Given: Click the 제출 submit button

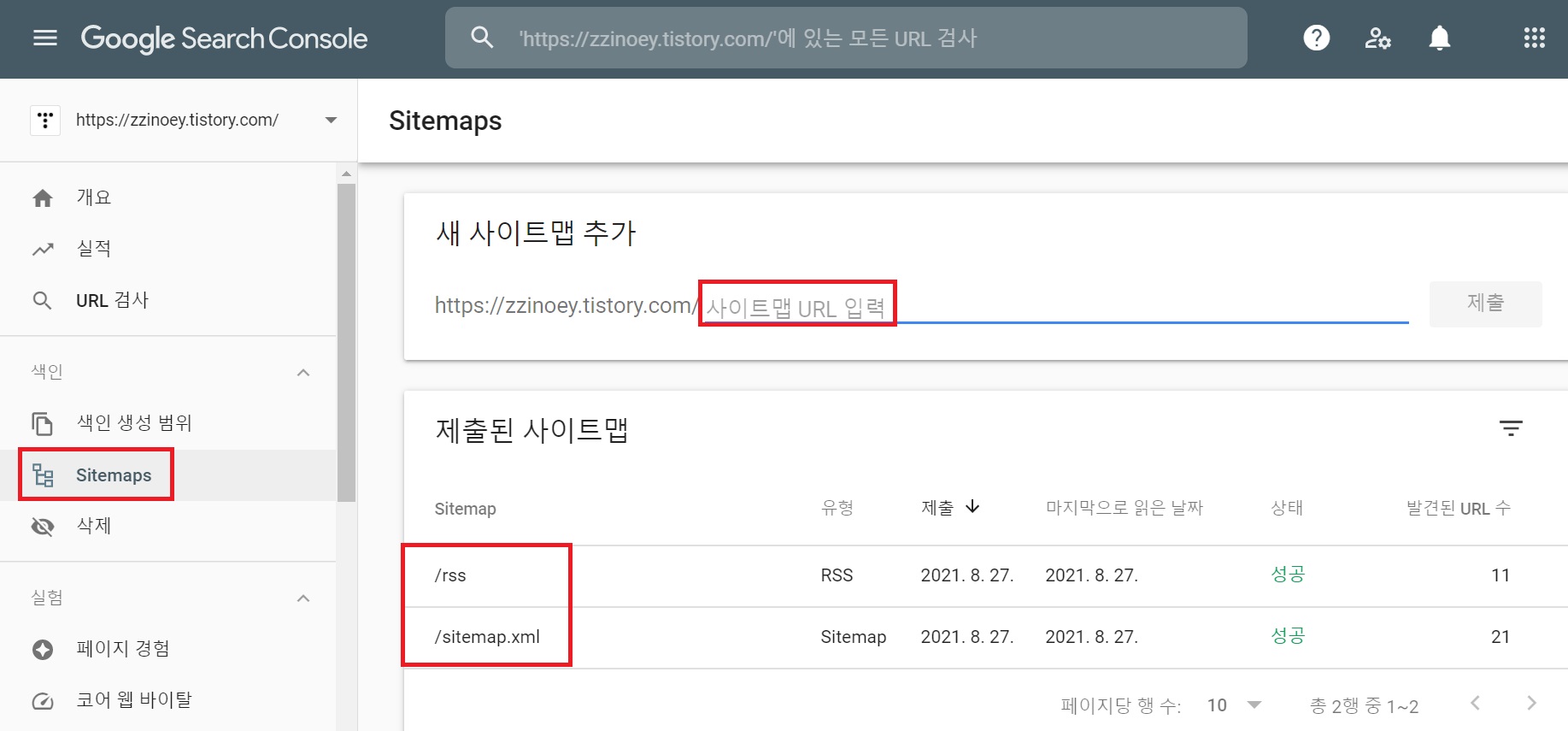Looking at the screenshot, I should (1485, 304).
